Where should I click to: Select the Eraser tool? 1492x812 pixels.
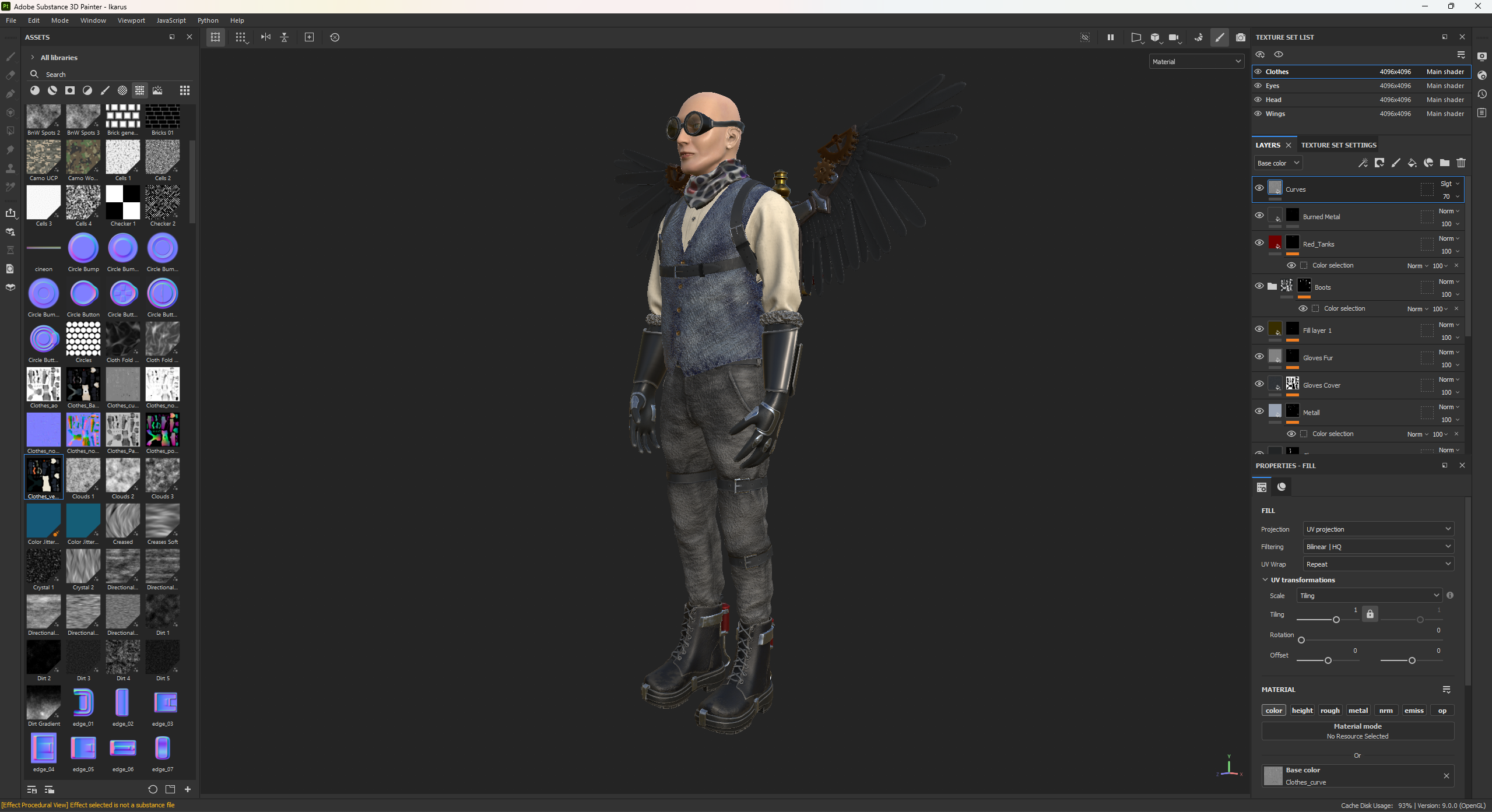[x=10, y=75]
